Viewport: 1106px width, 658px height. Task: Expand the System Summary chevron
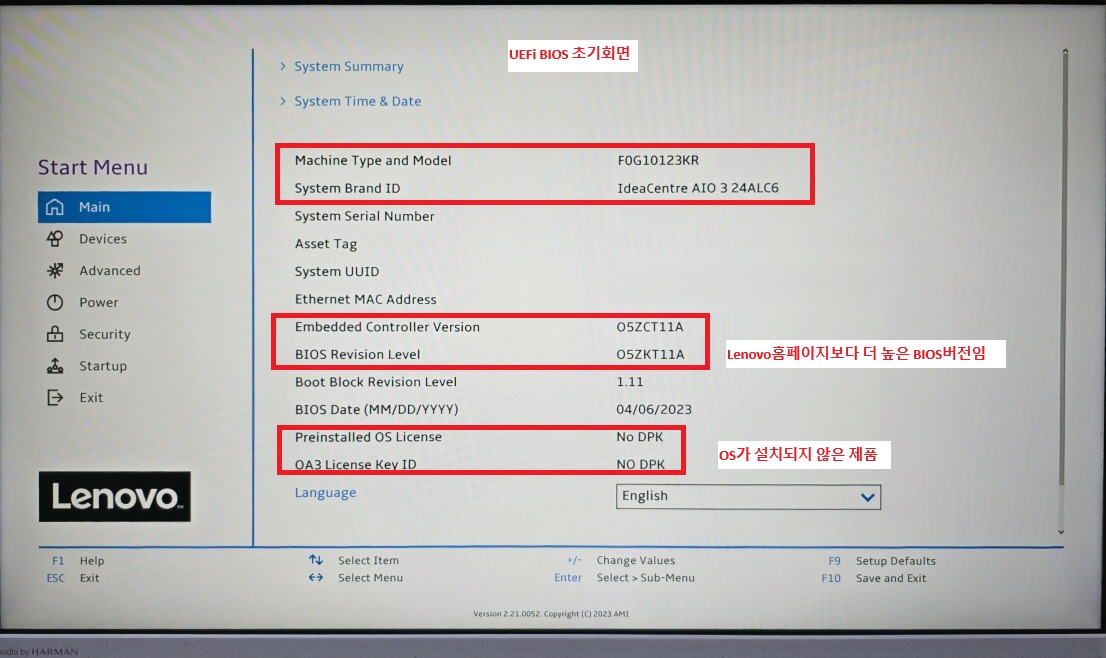click(x=283, y=66)
